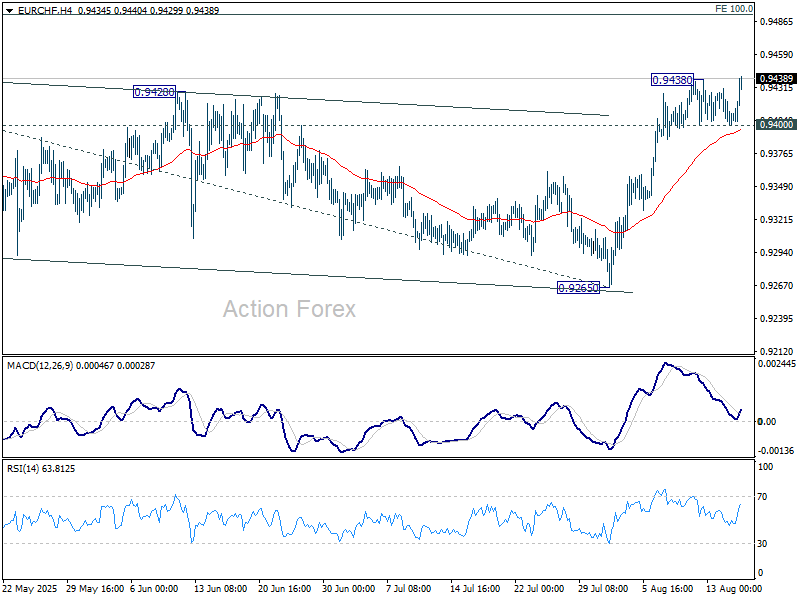Select the 0.94380 high price label
The width and height of the screenshot is (800, 600).
tap(672, 80)
